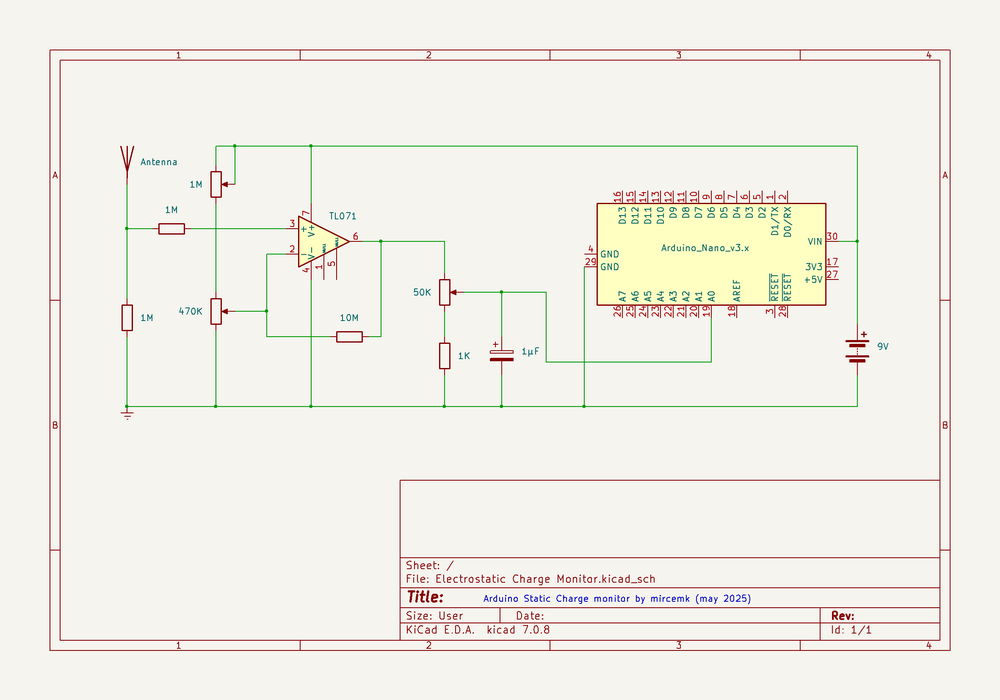Click the TL071 op-amp symbol
This screenshot has width=1000, height=700.
click(x=323, y=242)
